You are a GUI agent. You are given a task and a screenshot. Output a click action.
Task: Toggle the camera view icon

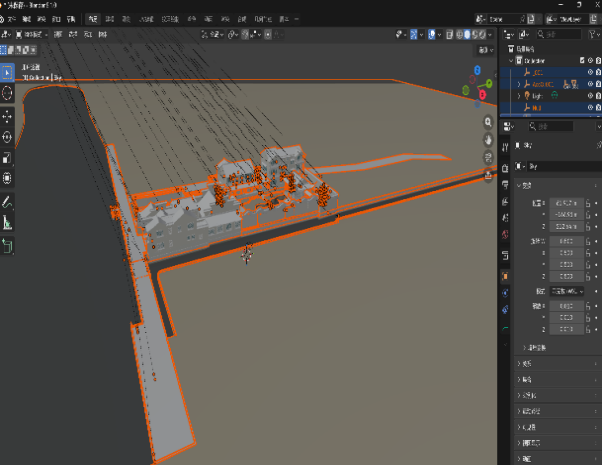point(487,156)
